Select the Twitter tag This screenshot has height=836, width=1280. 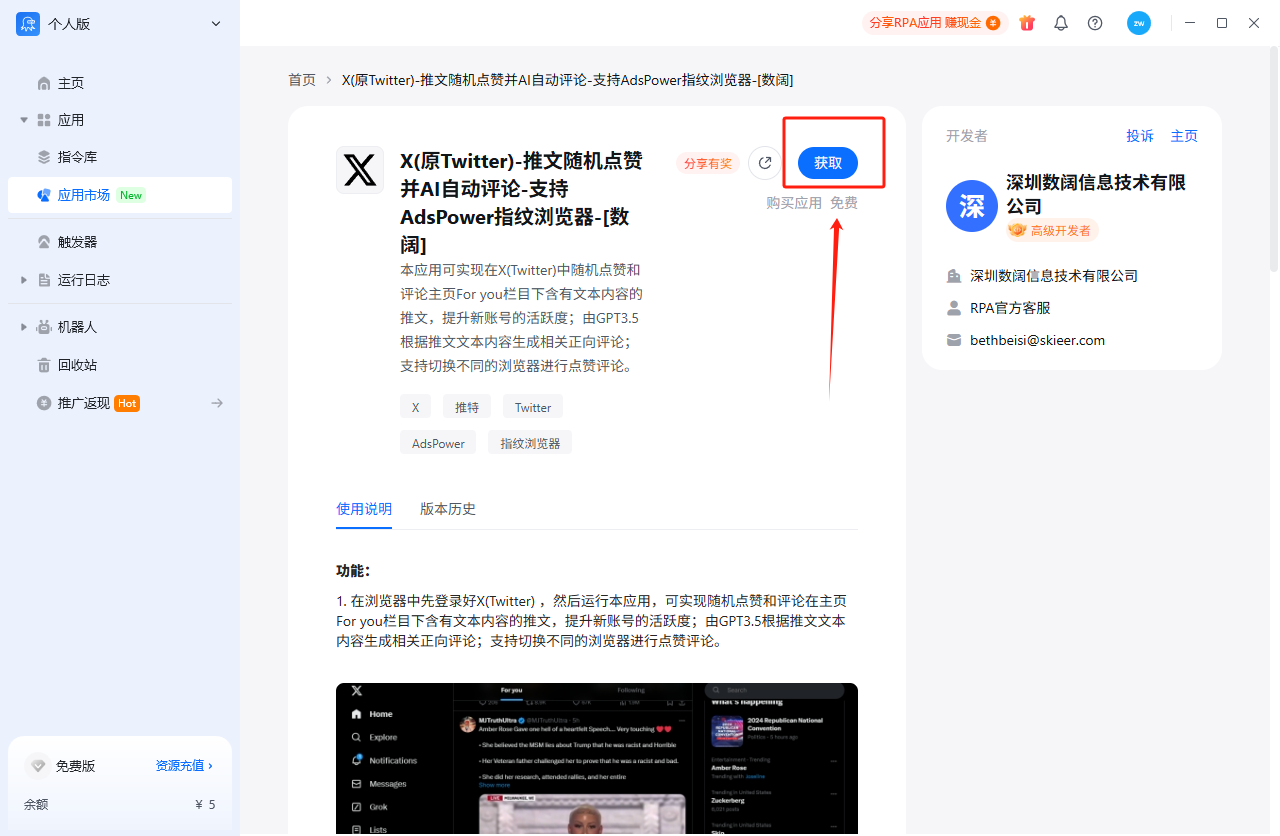pyautogui.click(x=533, y=407)
